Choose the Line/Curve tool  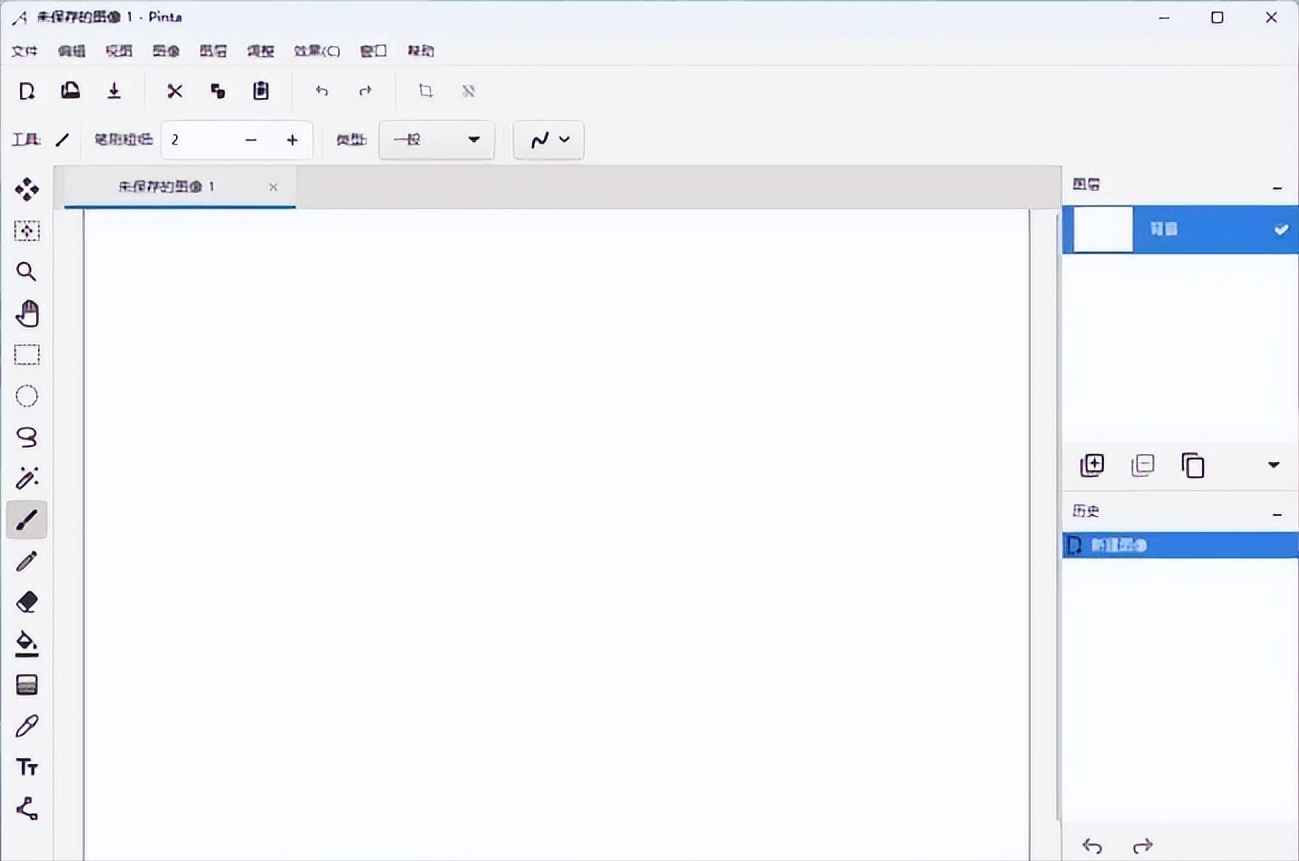[x=27, y=808]
